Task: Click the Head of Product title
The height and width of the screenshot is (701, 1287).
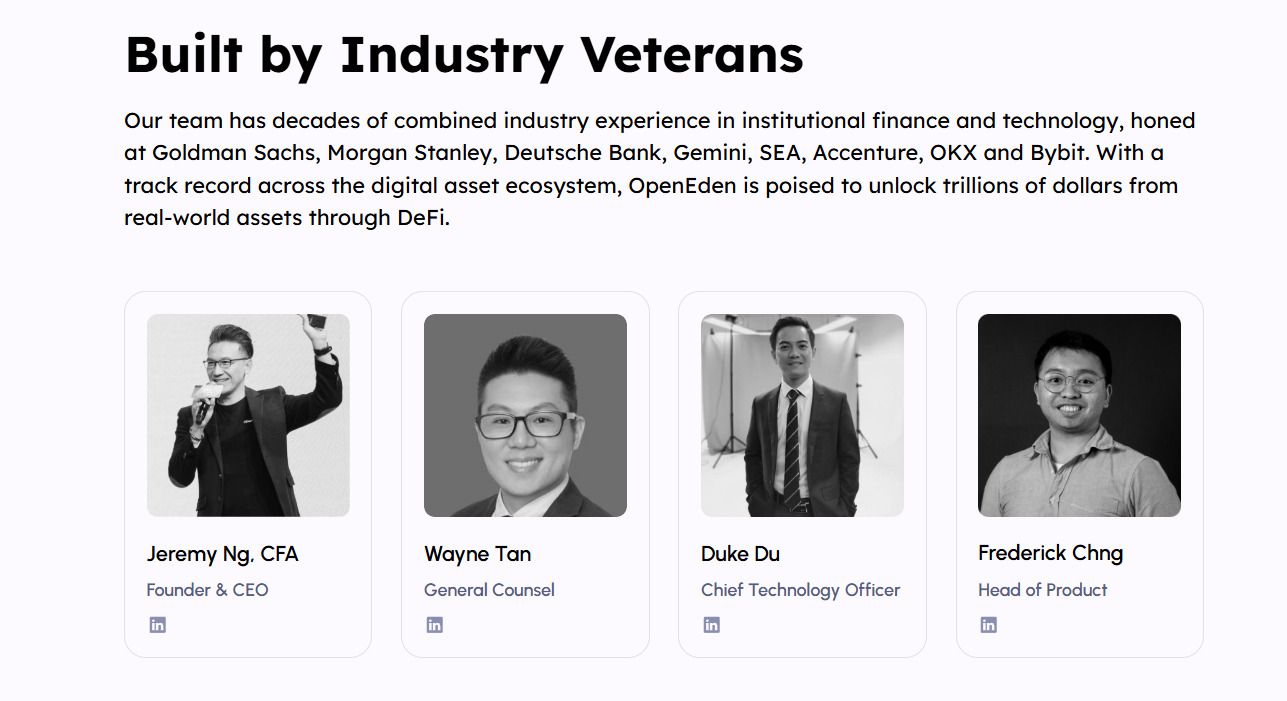Action: (x=1042, y=590)
